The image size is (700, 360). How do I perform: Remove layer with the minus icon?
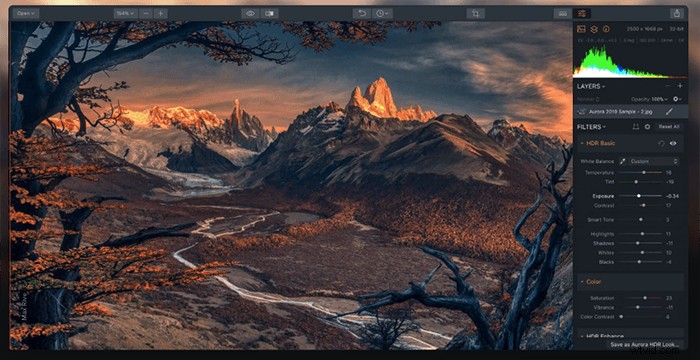(x=668, y=86)
